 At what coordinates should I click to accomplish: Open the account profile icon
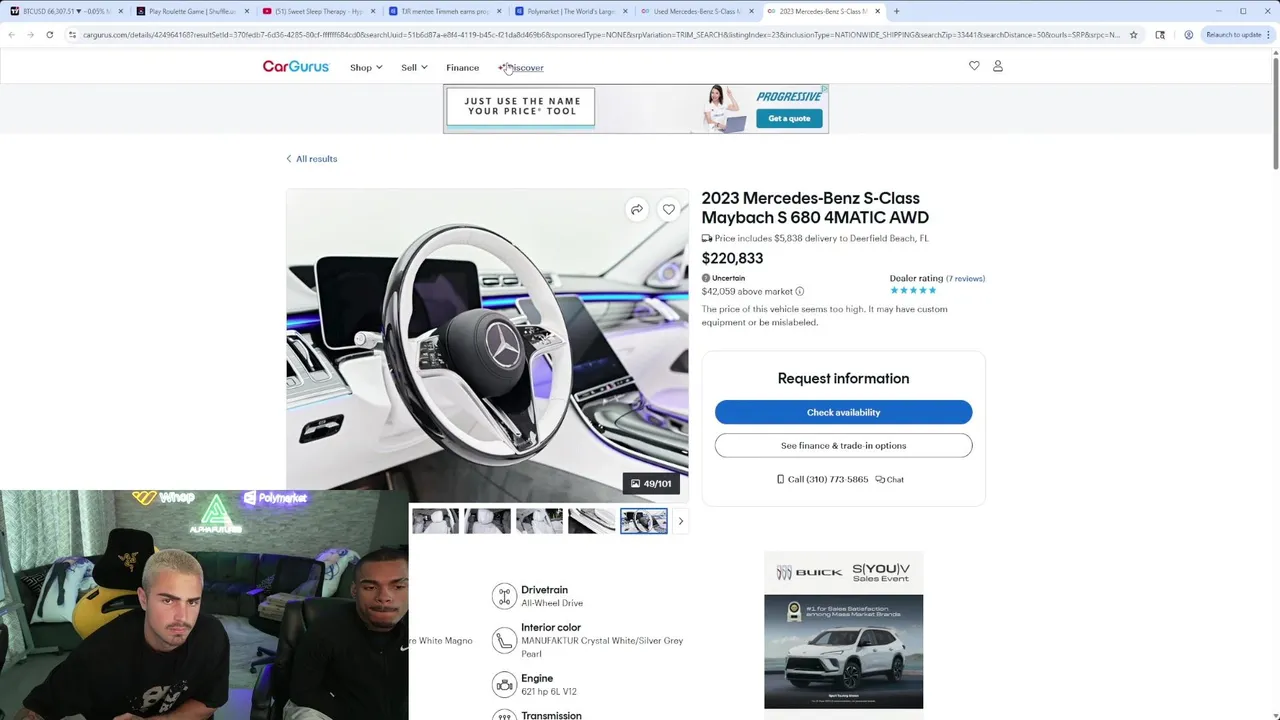997,66
